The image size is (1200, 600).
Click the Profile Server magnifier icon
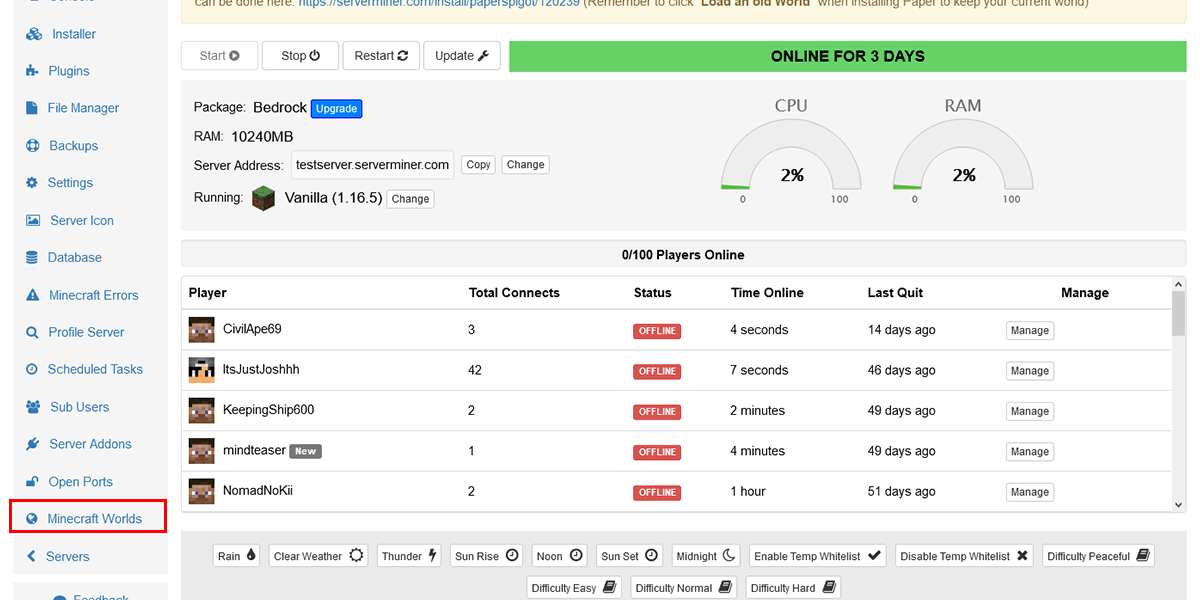pos(33,332)
